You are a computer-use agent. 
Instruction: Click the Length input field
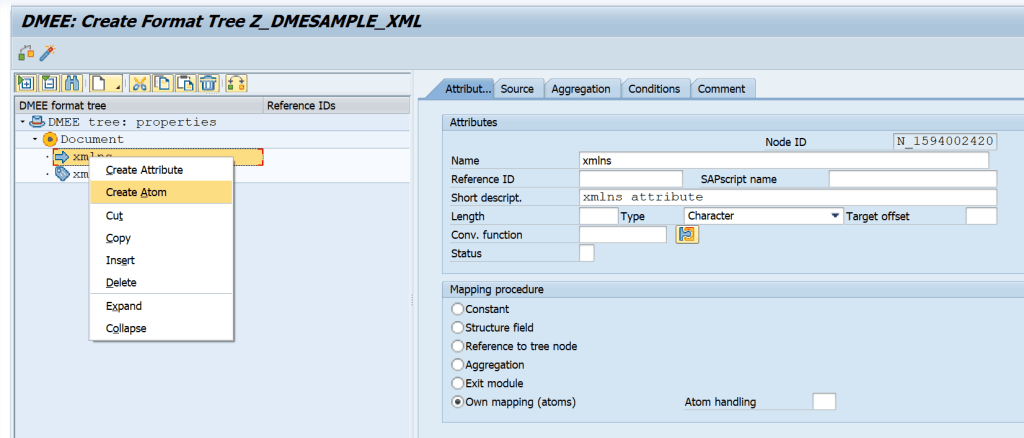[598, 216]
